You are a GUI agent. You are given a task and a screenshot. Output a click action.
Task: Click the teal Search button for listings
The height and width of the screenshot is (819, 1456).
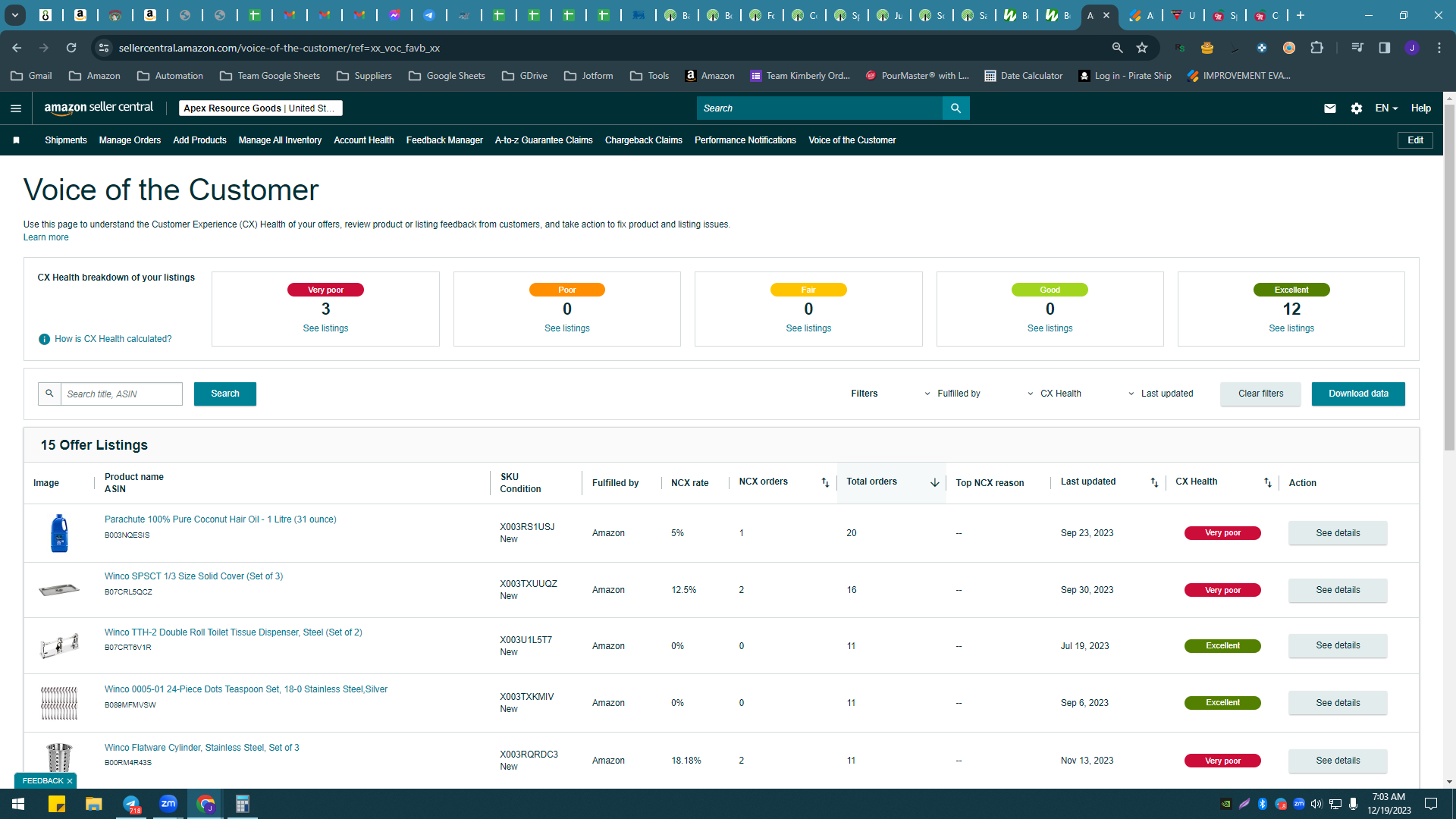tap(225, 394)
